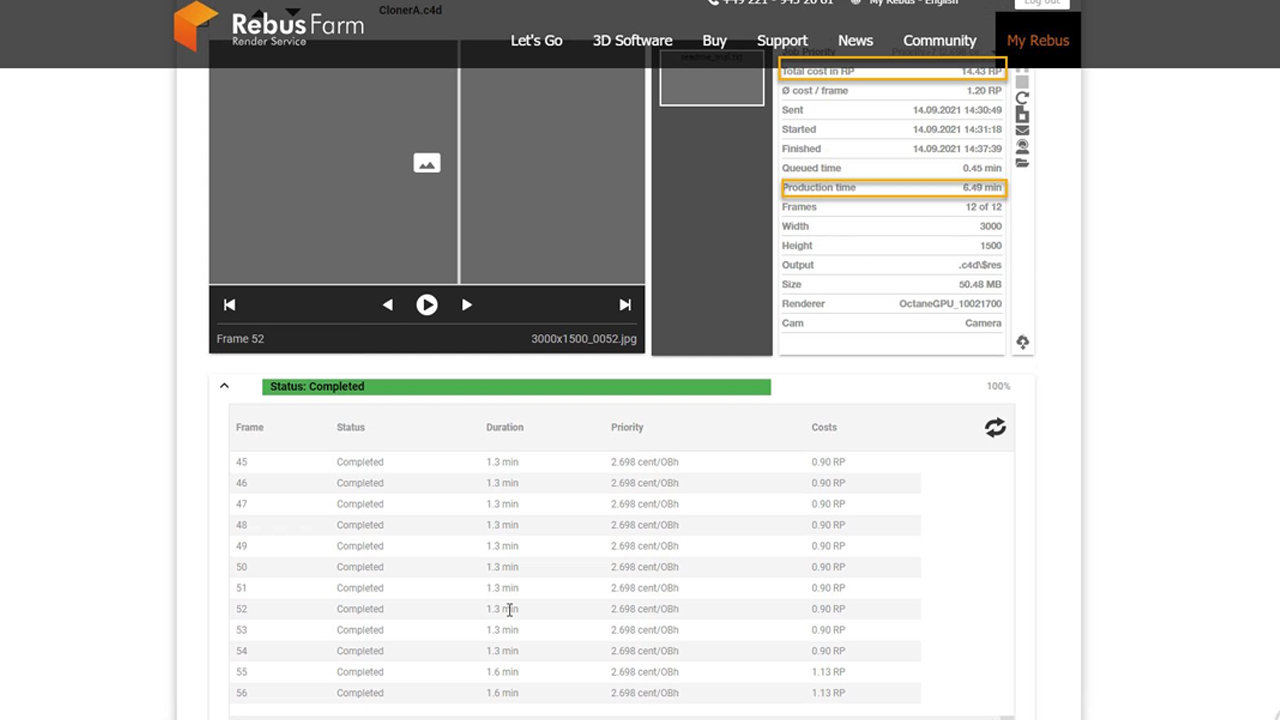1280x720 pixels.
Task: Open the News menu
Action: tap(855, 41)
